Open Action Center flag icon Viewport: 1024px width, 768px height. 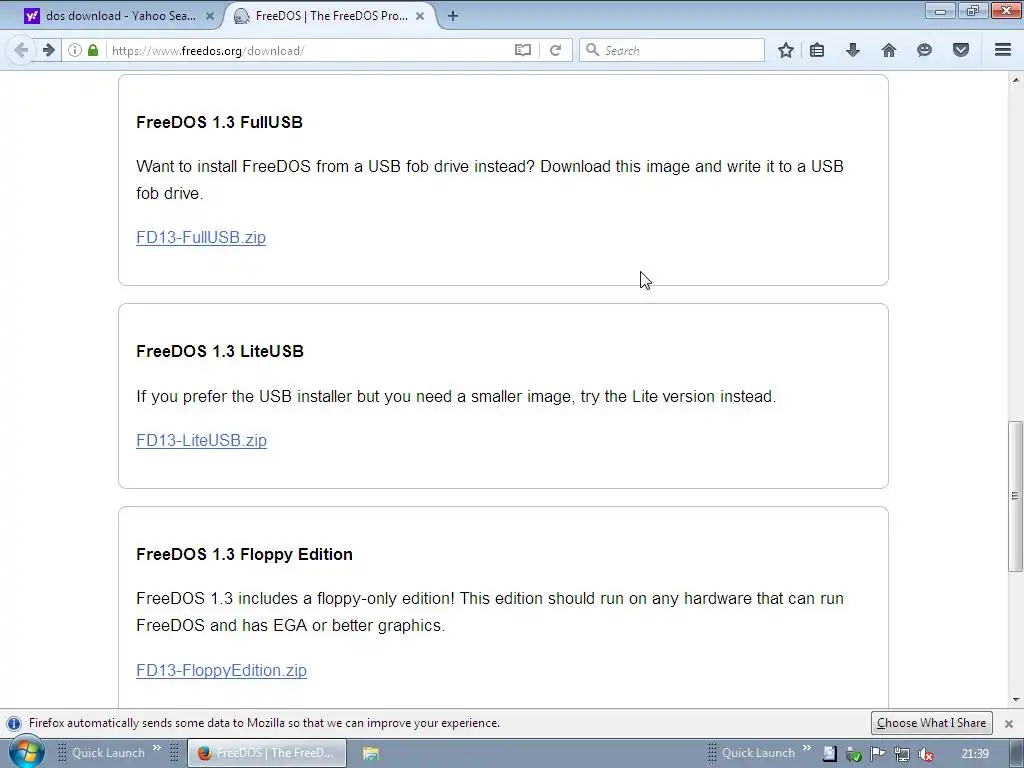878,754
